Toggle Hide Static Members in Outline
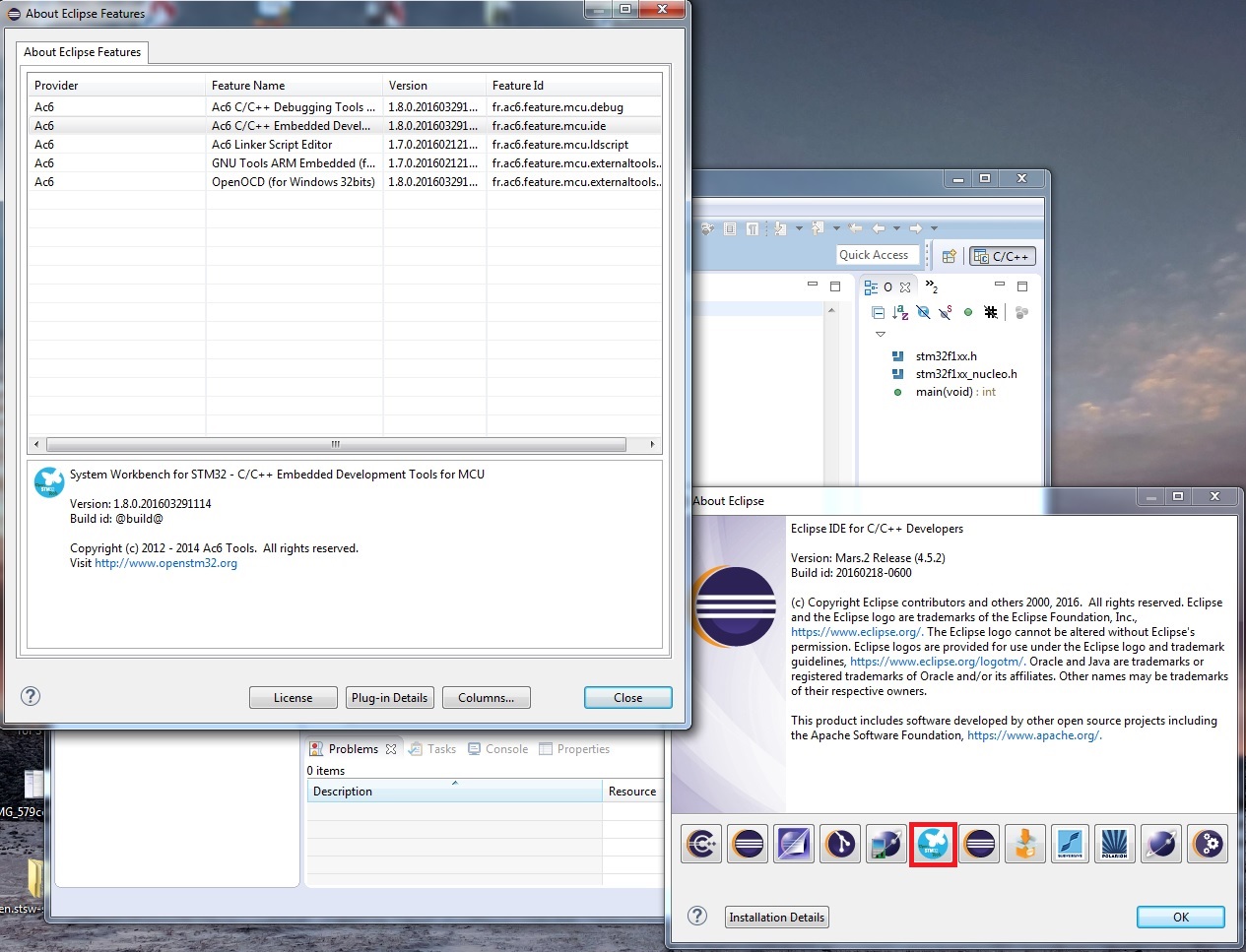 [946, 313]
